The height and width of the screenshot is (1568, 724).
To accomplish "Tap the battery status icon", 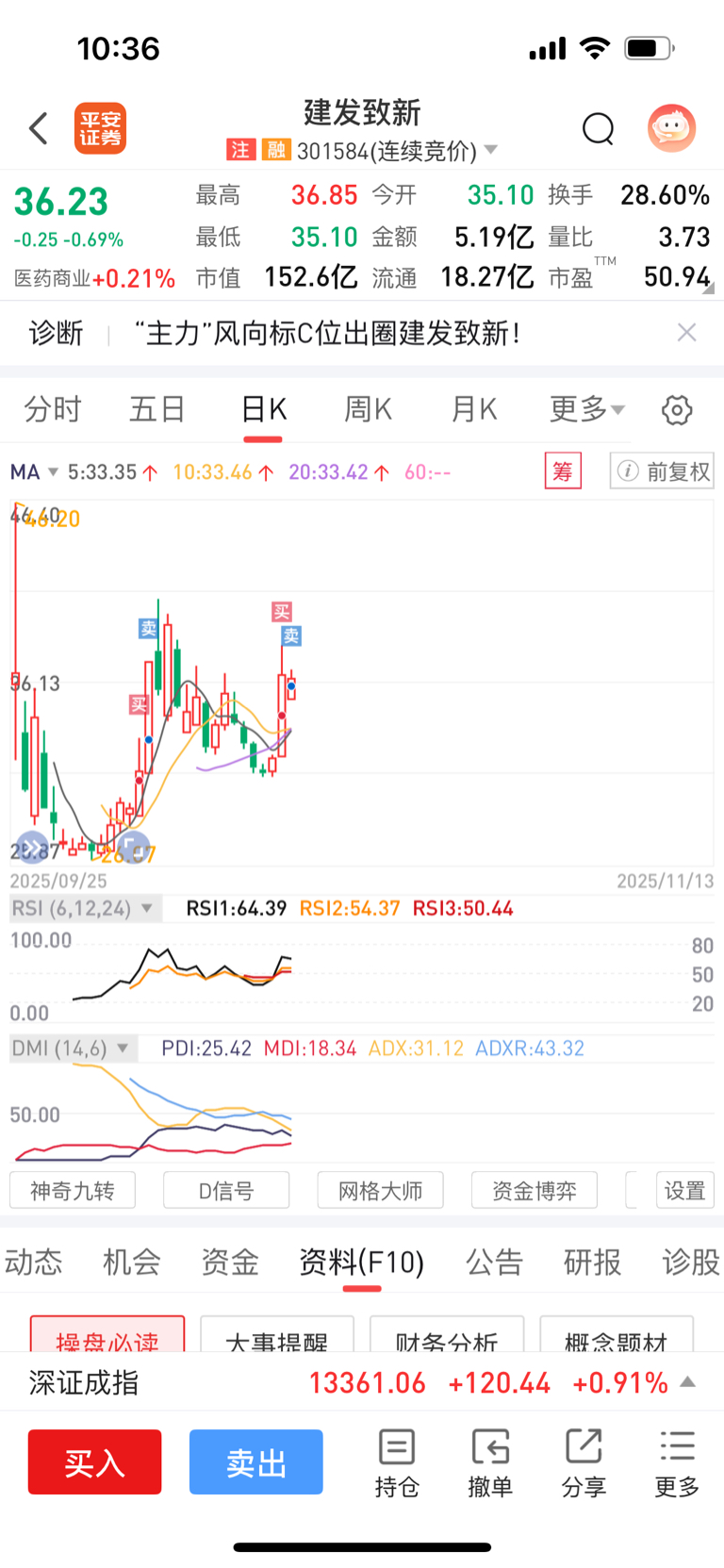I will 650,48.
